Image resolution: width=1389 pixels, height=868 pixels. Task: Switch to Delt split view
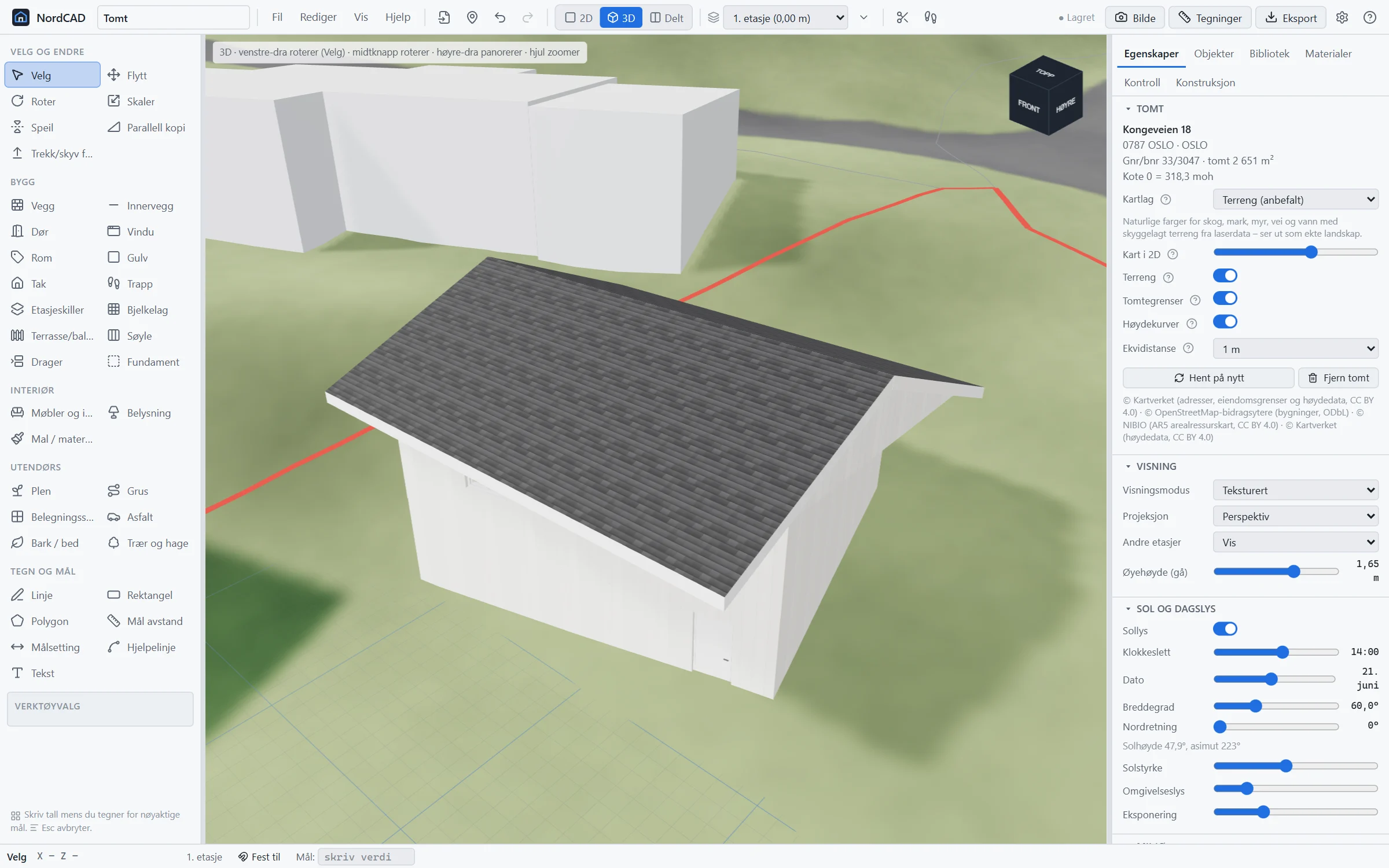(667, 18)
